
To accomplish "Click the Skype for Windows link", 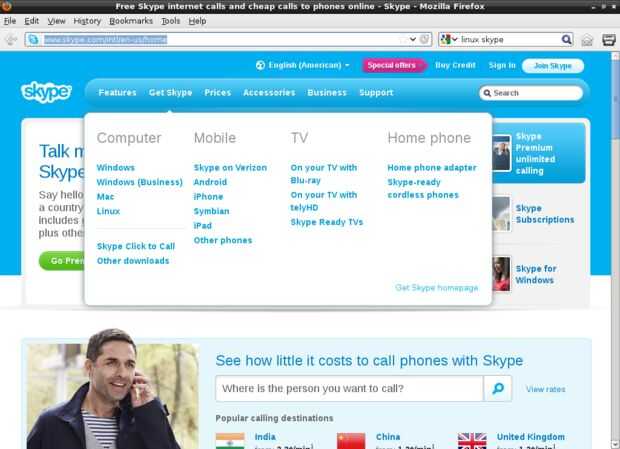I will click(536, 274).
